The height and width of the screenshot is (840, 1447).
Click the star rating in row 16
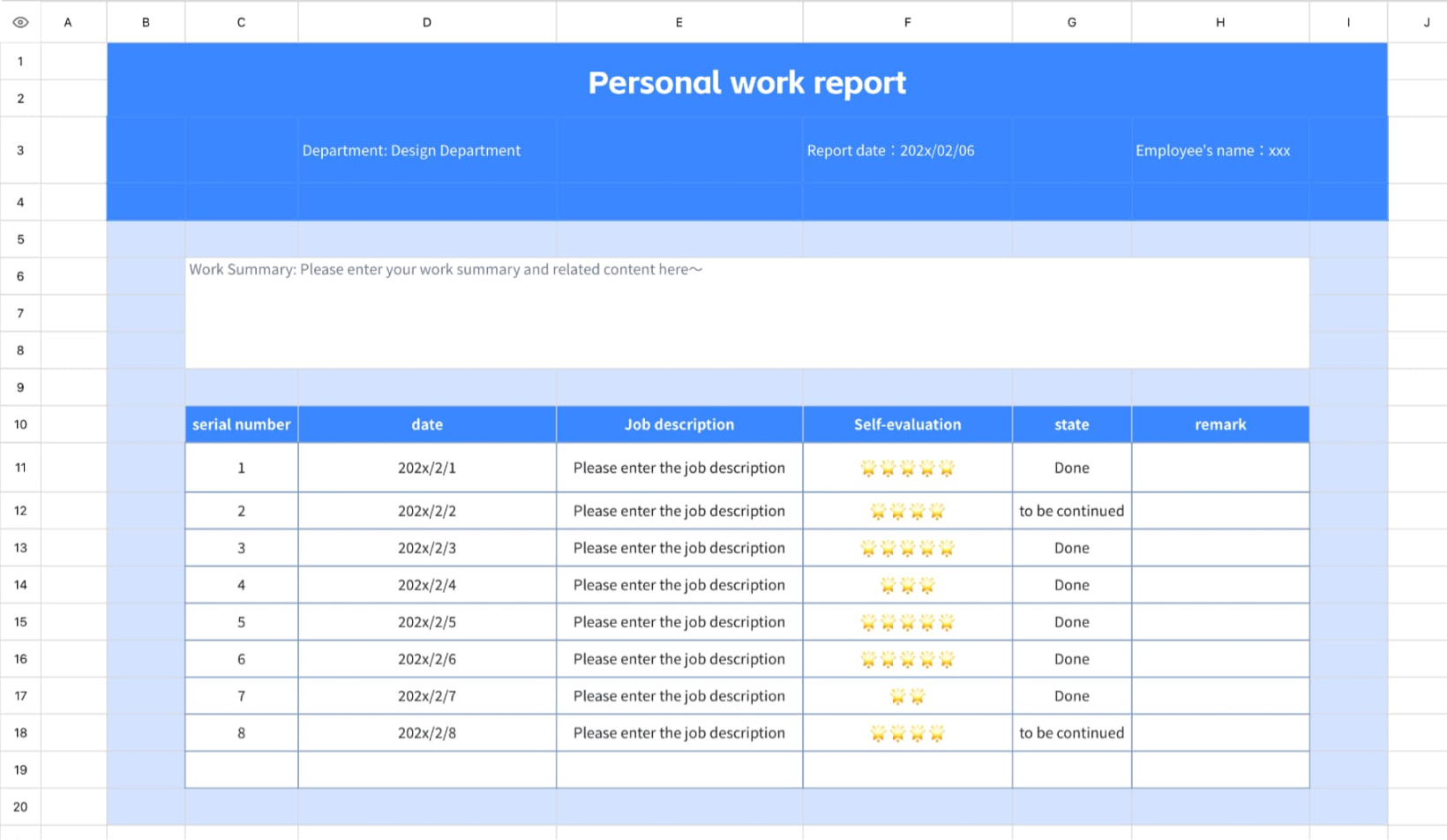coord(907,659)
